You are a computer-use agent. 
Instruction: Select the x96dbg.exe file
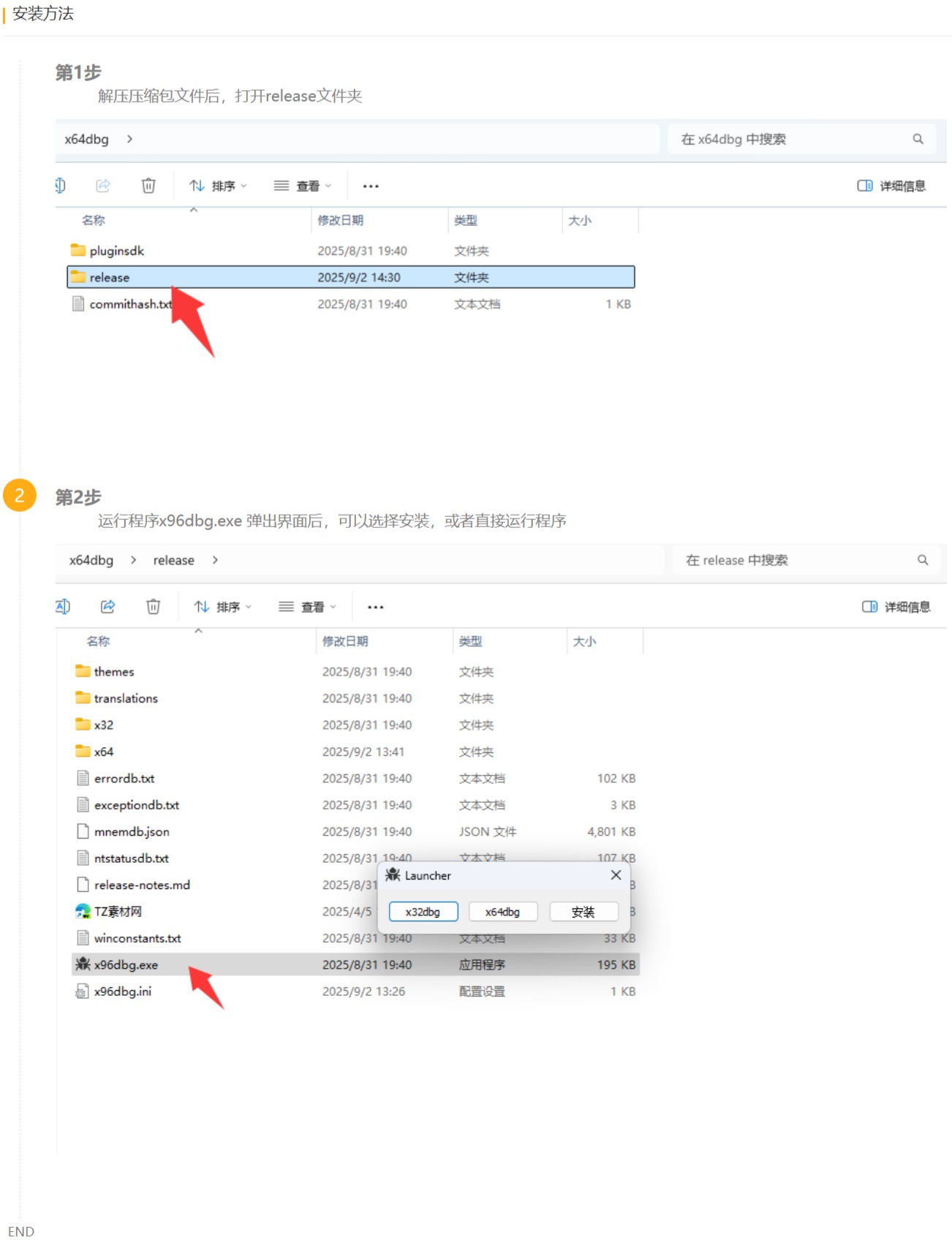pos(126,964)
